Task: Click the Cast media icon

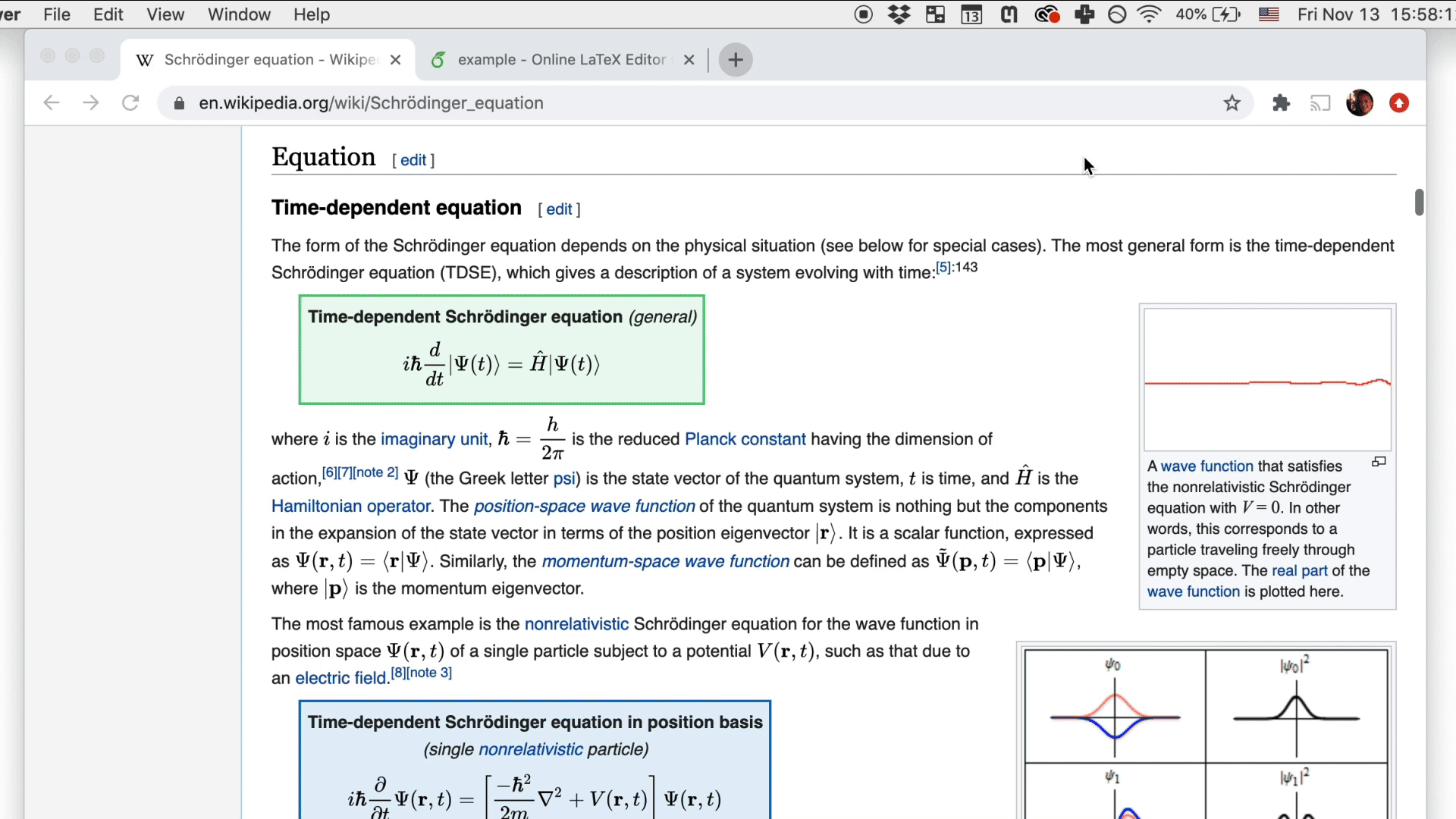Action: click(x=1320, y=103)
